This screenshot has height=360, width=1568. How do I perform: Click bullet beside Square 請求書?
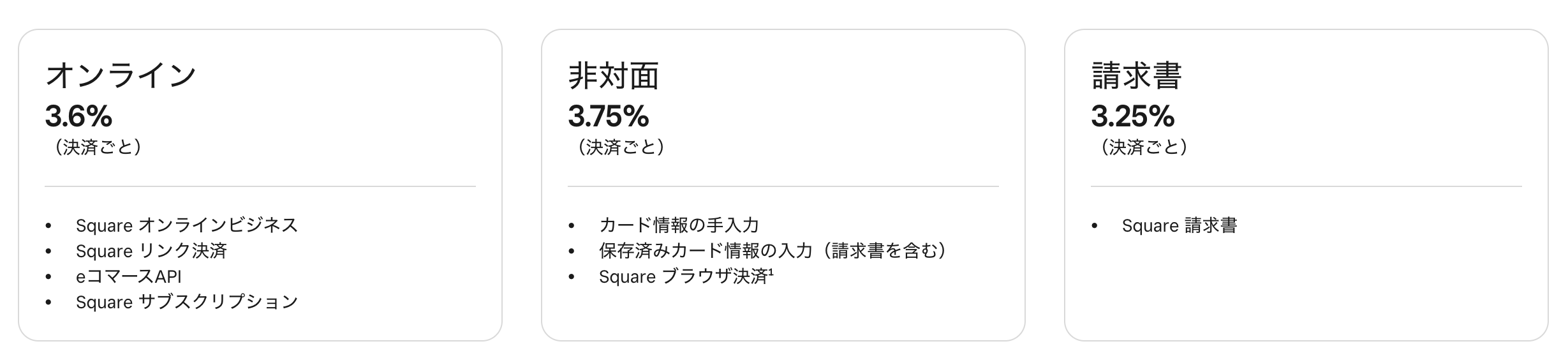1095,226
